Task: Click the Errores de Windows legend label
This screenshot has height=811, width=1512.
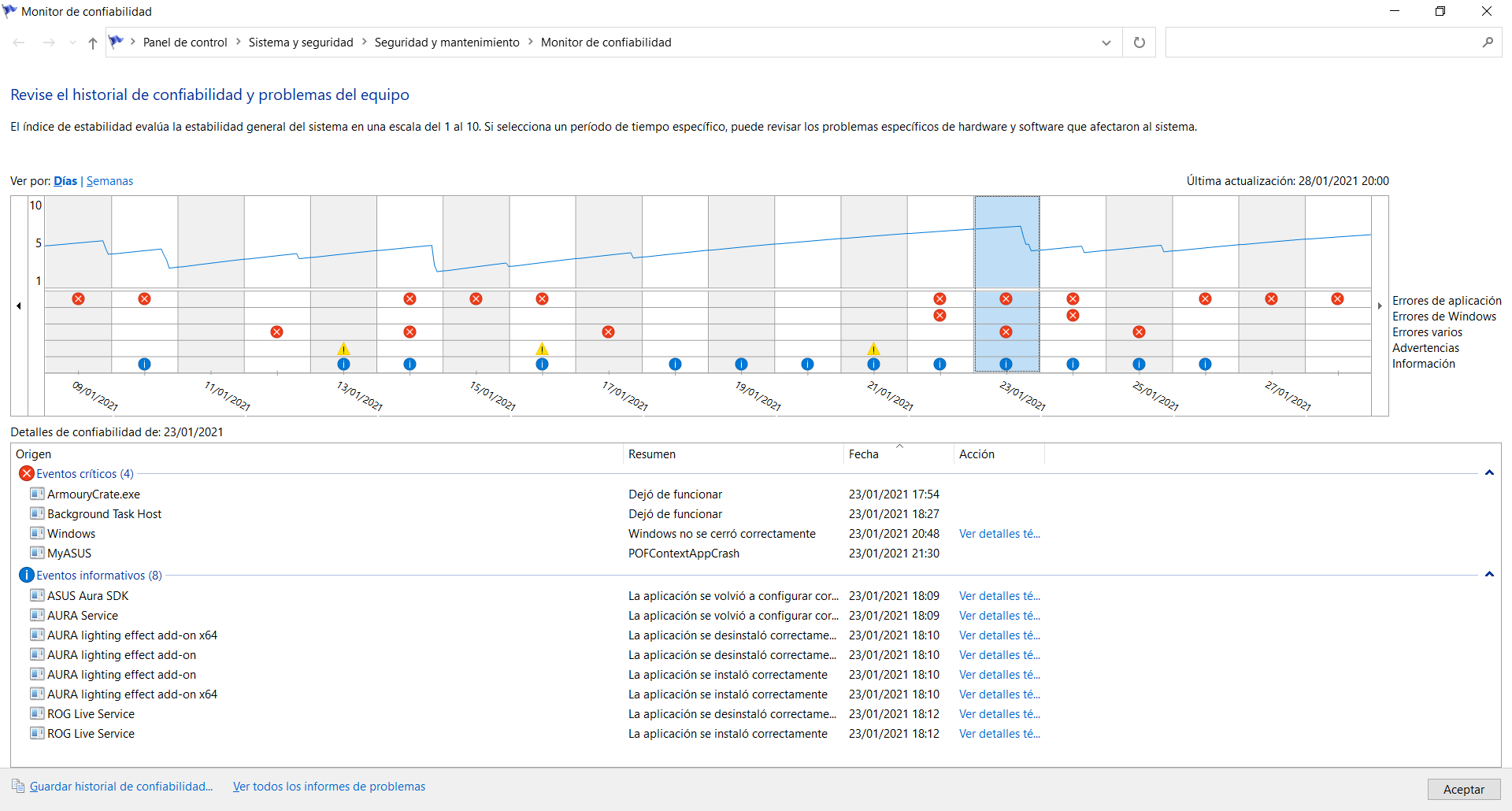Action: 1444,317
